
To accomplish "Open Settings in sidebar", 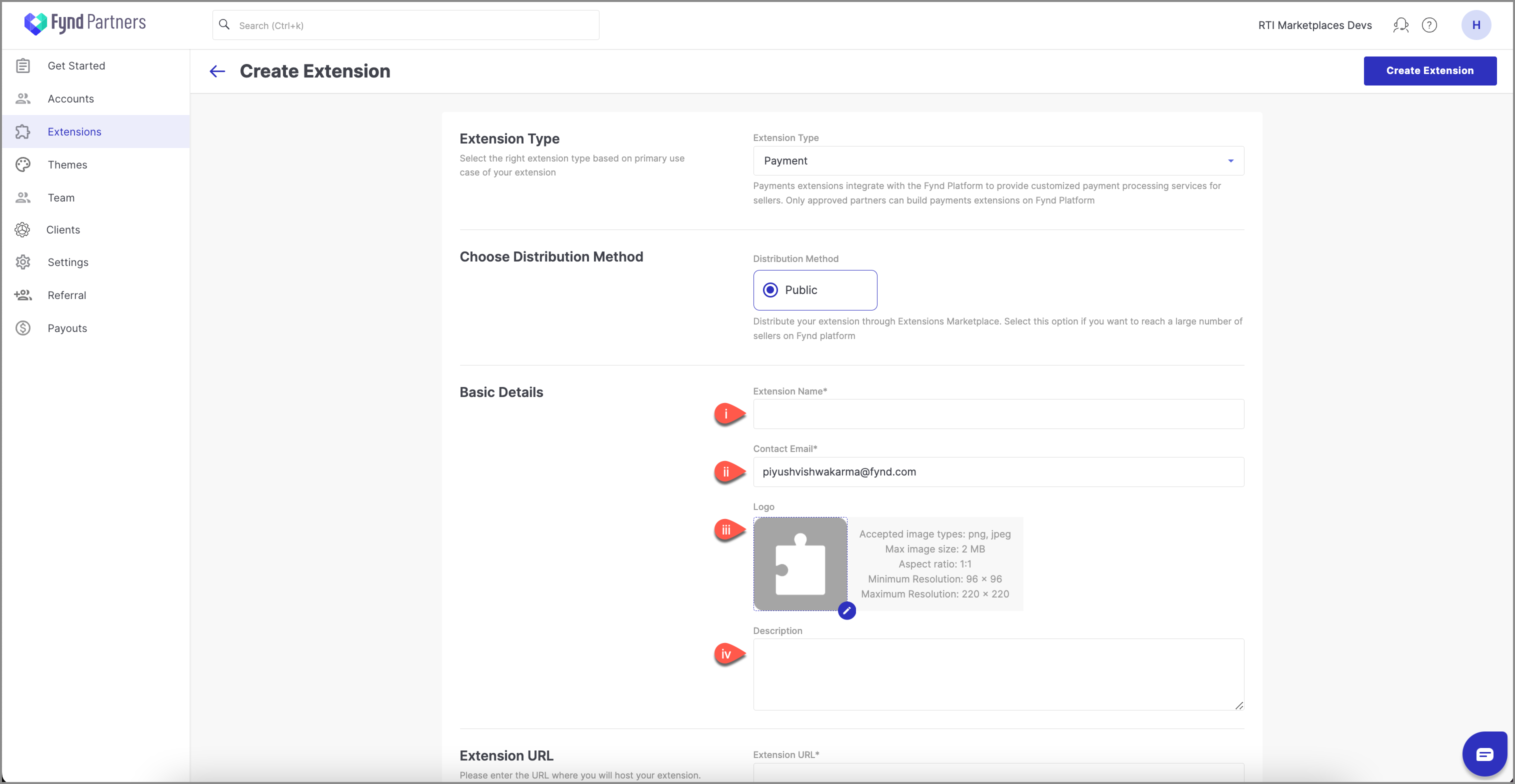I will pyautogui.click(x=95, y=262).
